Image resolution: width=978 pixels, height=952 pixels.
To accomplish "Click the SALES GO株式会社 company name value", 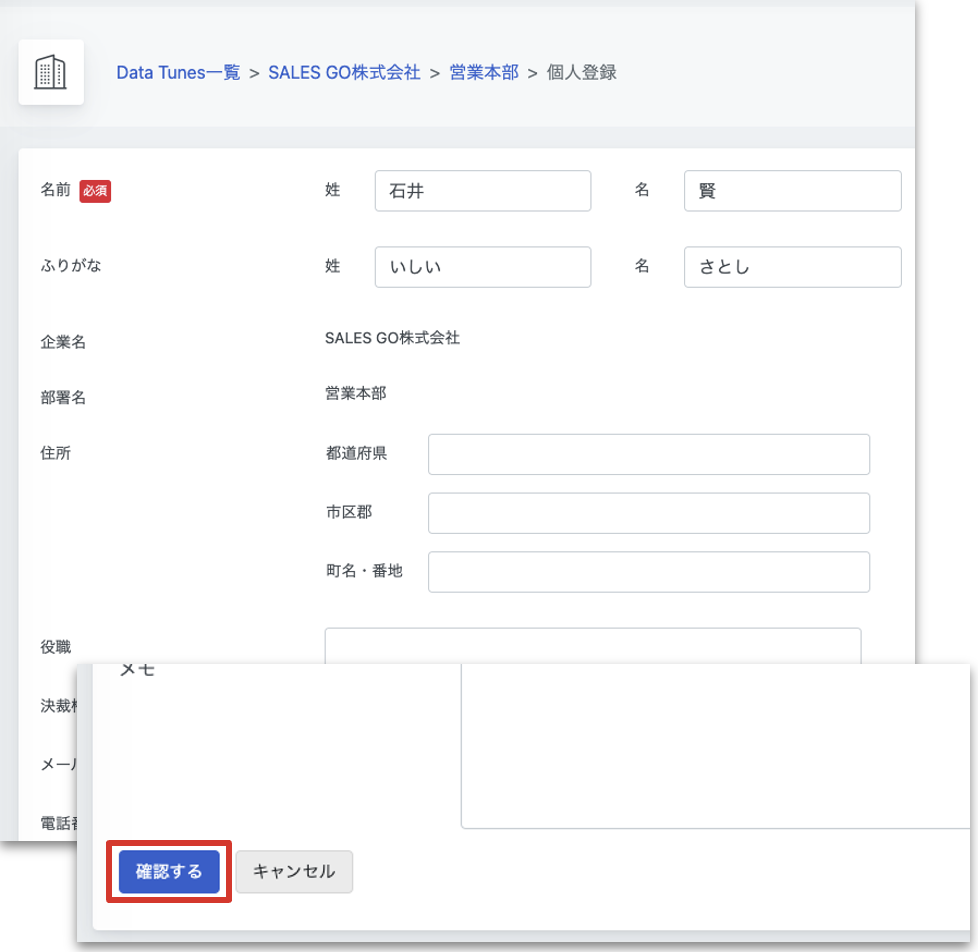I will (392, 338).
